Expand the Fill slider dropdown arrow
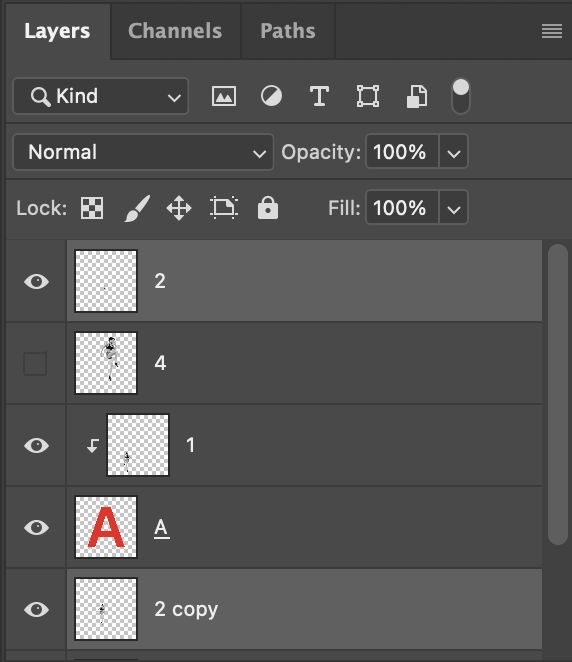Image resolution: width=572 pixels, height=662 pixels. pos(454,208)
